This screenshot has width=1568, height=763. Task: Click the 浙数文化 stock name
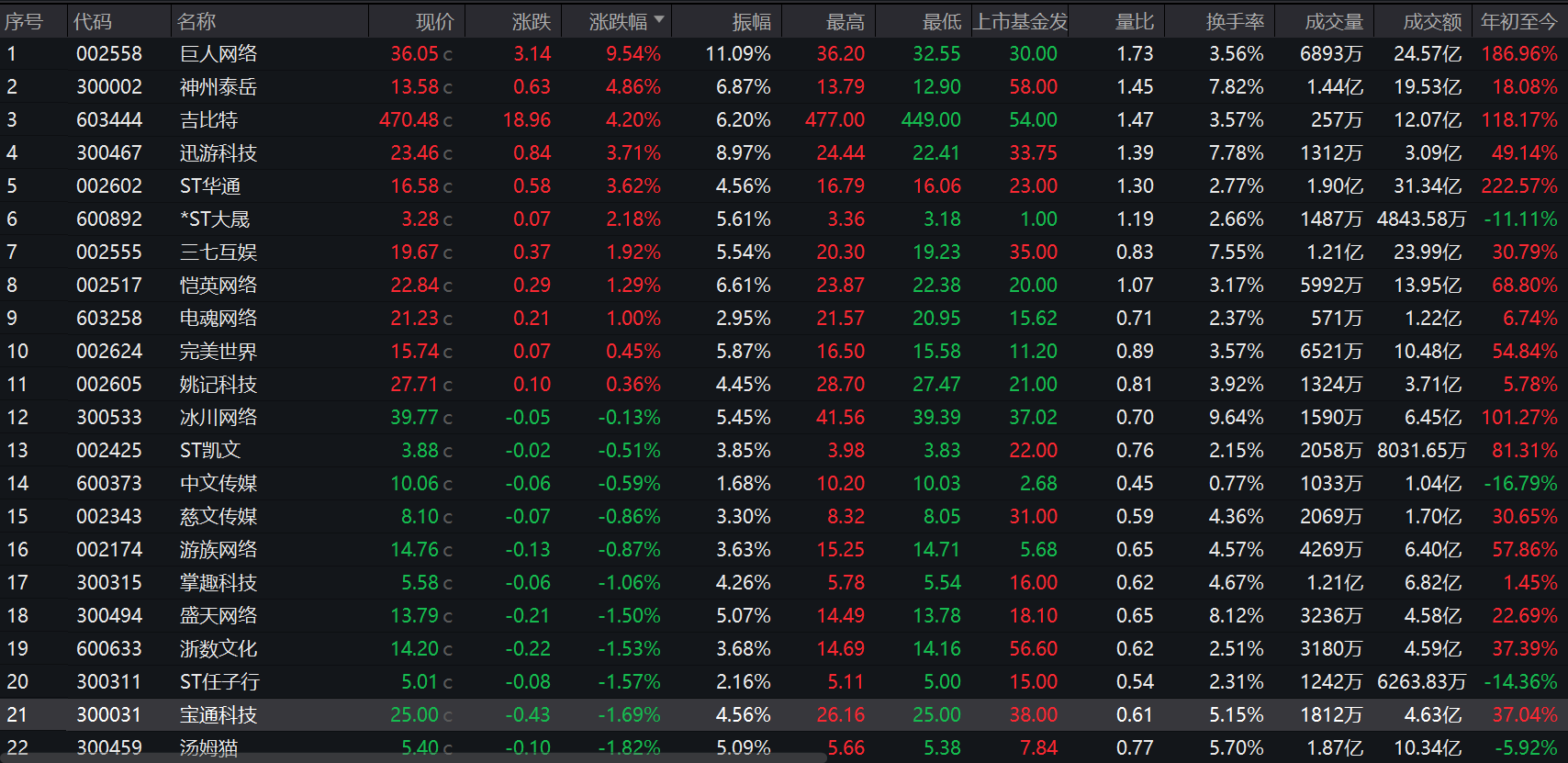[x=218, y=649]
